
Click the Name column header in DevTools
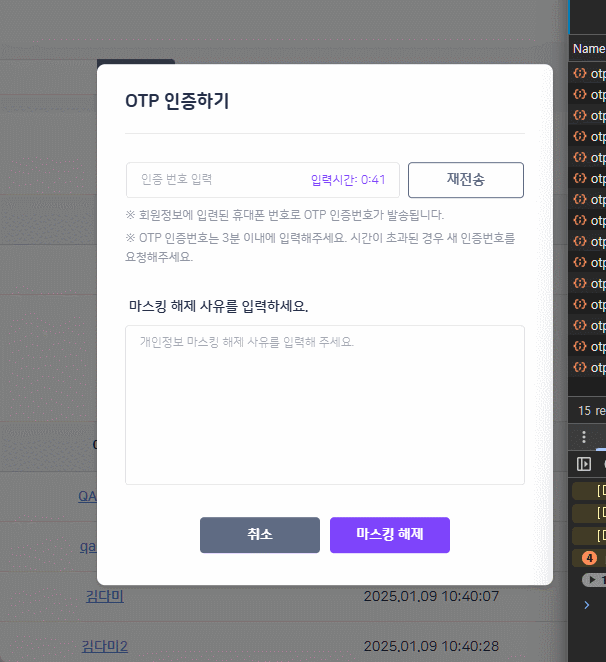(588, 48)
